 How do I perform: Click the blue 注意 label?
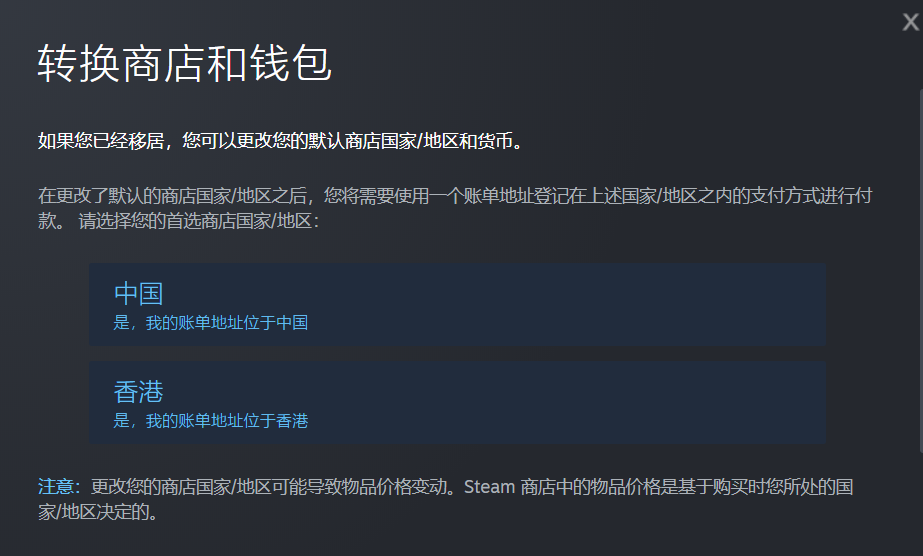(x=58, y=487)
